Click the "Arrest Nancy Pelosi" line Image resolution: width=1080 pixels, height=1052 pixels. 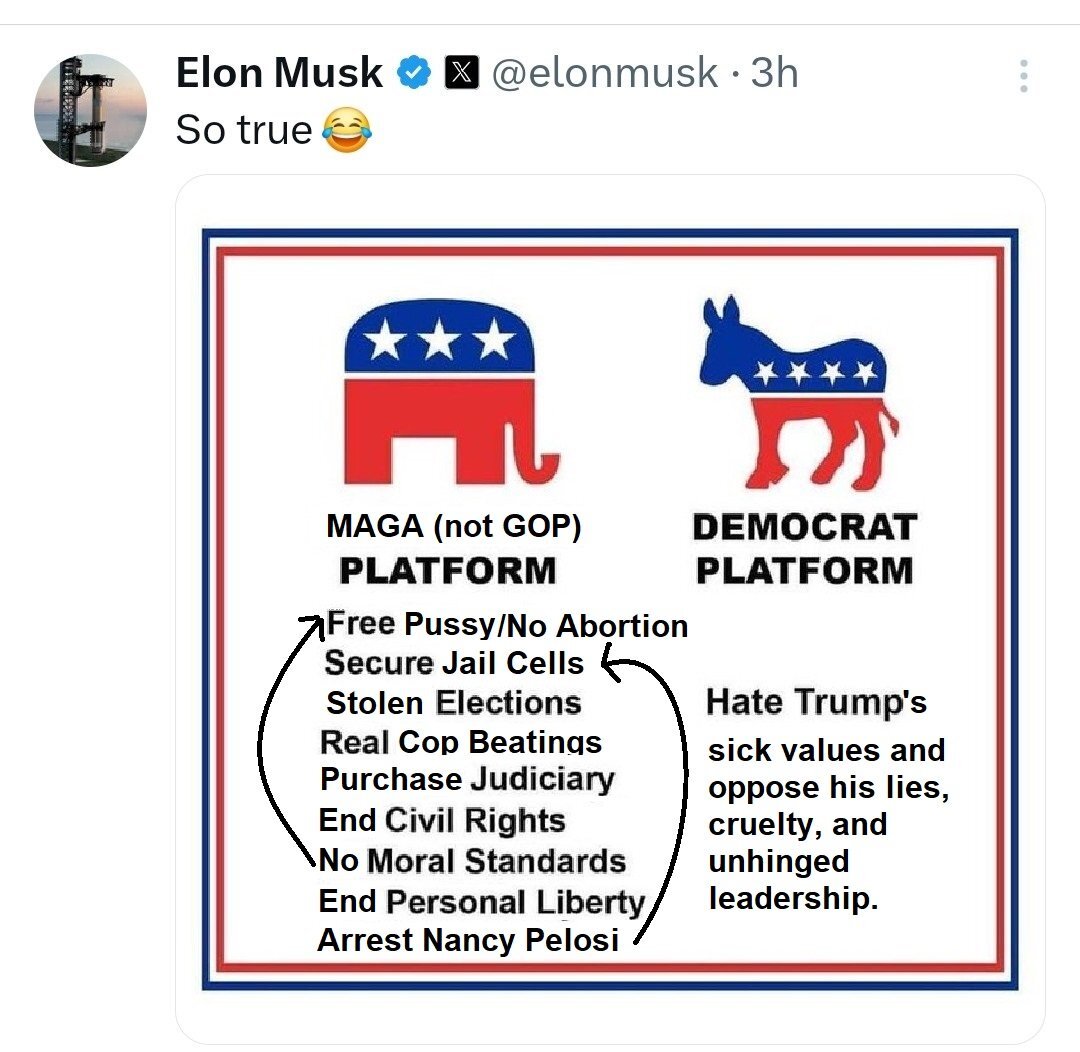tap(468, 940)
